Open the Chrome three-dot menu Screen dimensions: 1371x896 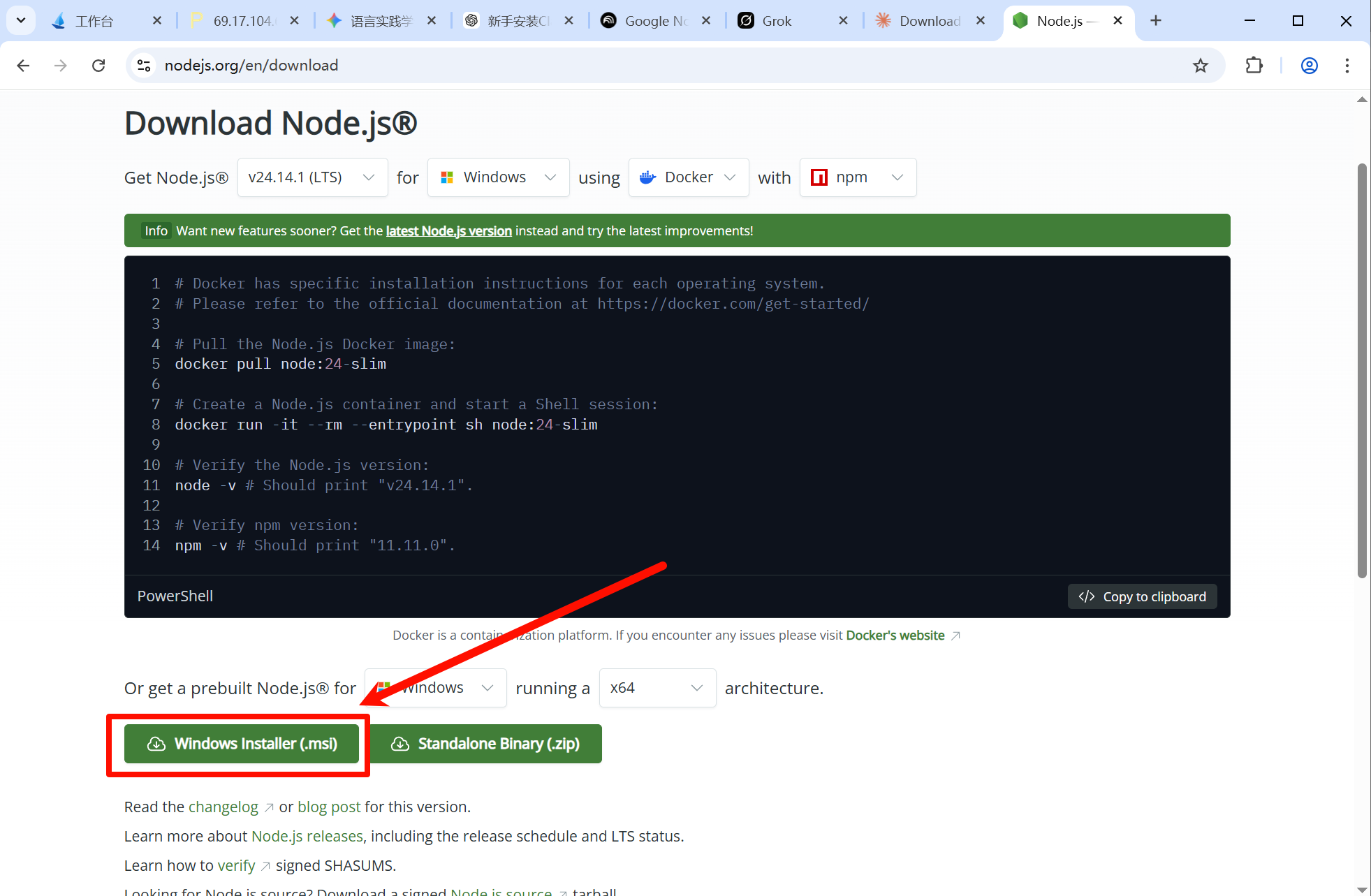[1347, 66]
